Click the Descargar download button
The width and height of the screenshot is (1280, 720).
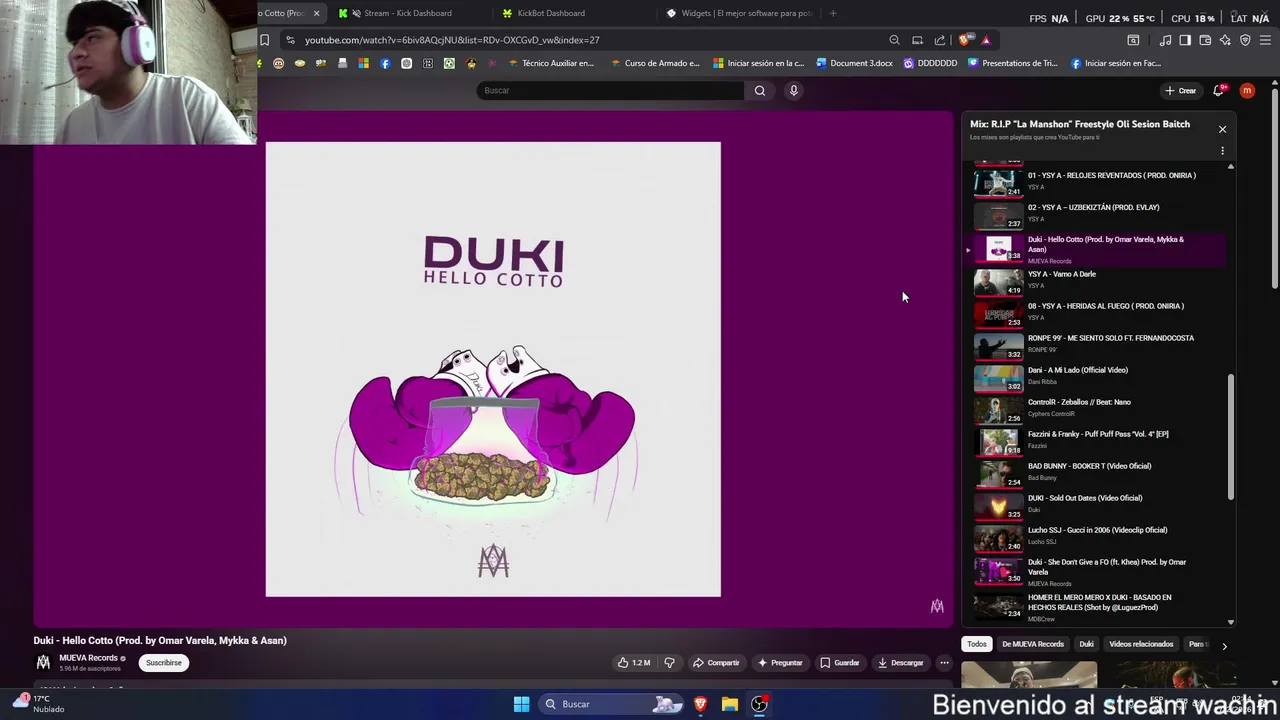coord(901,662)
